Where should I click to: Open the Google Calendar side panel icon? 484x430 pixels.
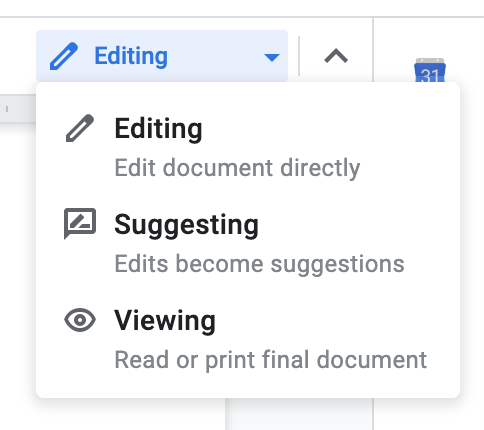point(430,70)
